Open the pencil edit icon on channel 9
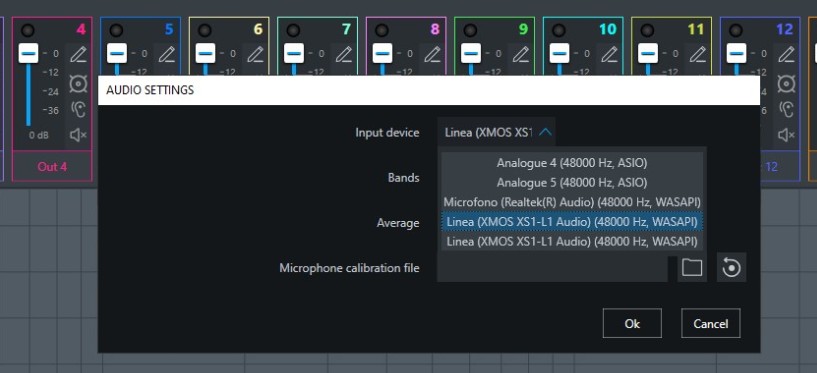The width and height of the screenshot is (817, 373). click(521, 54)
